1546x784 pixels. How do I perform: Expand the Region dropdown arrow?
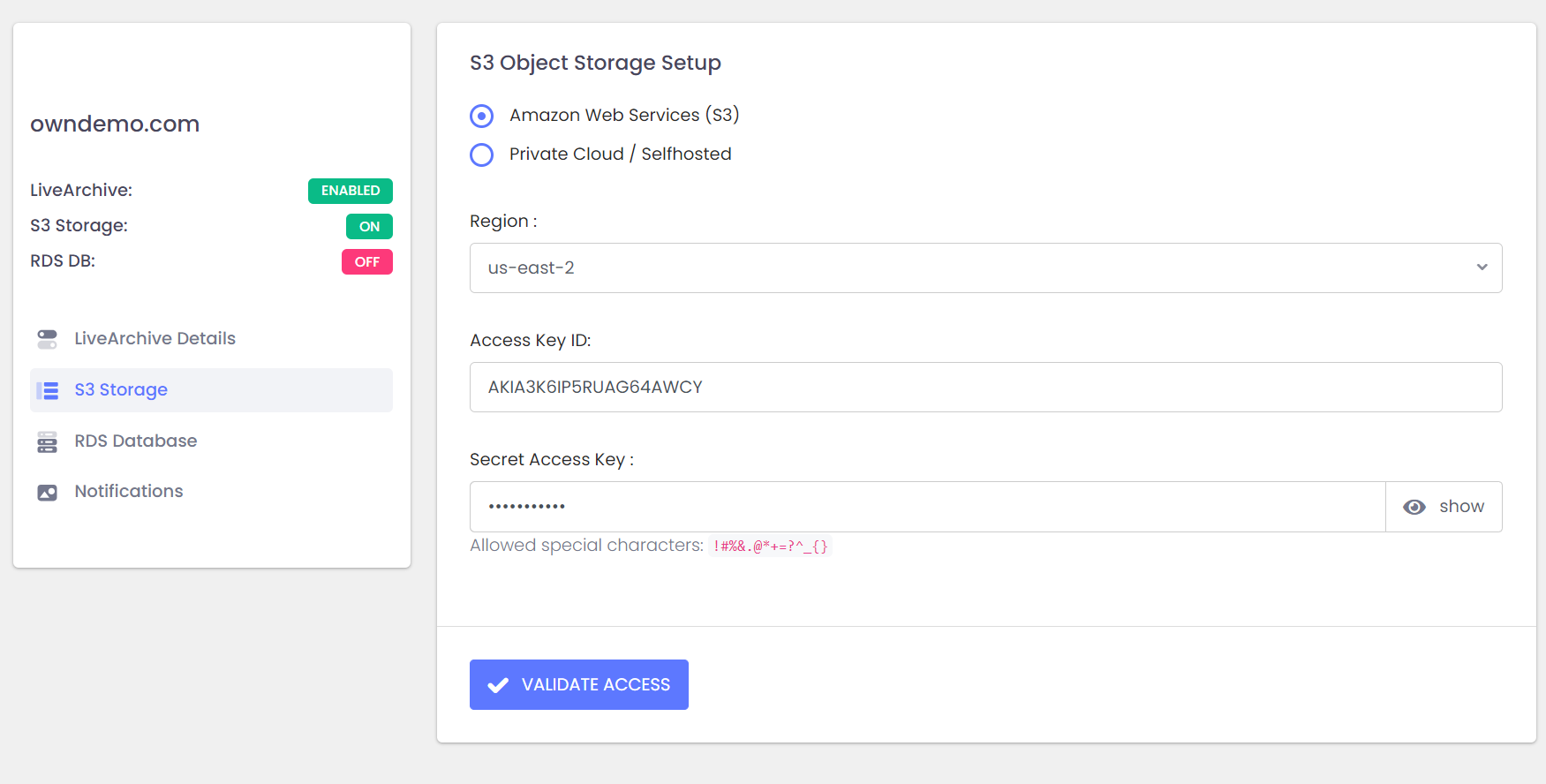tap(1482, 268)
